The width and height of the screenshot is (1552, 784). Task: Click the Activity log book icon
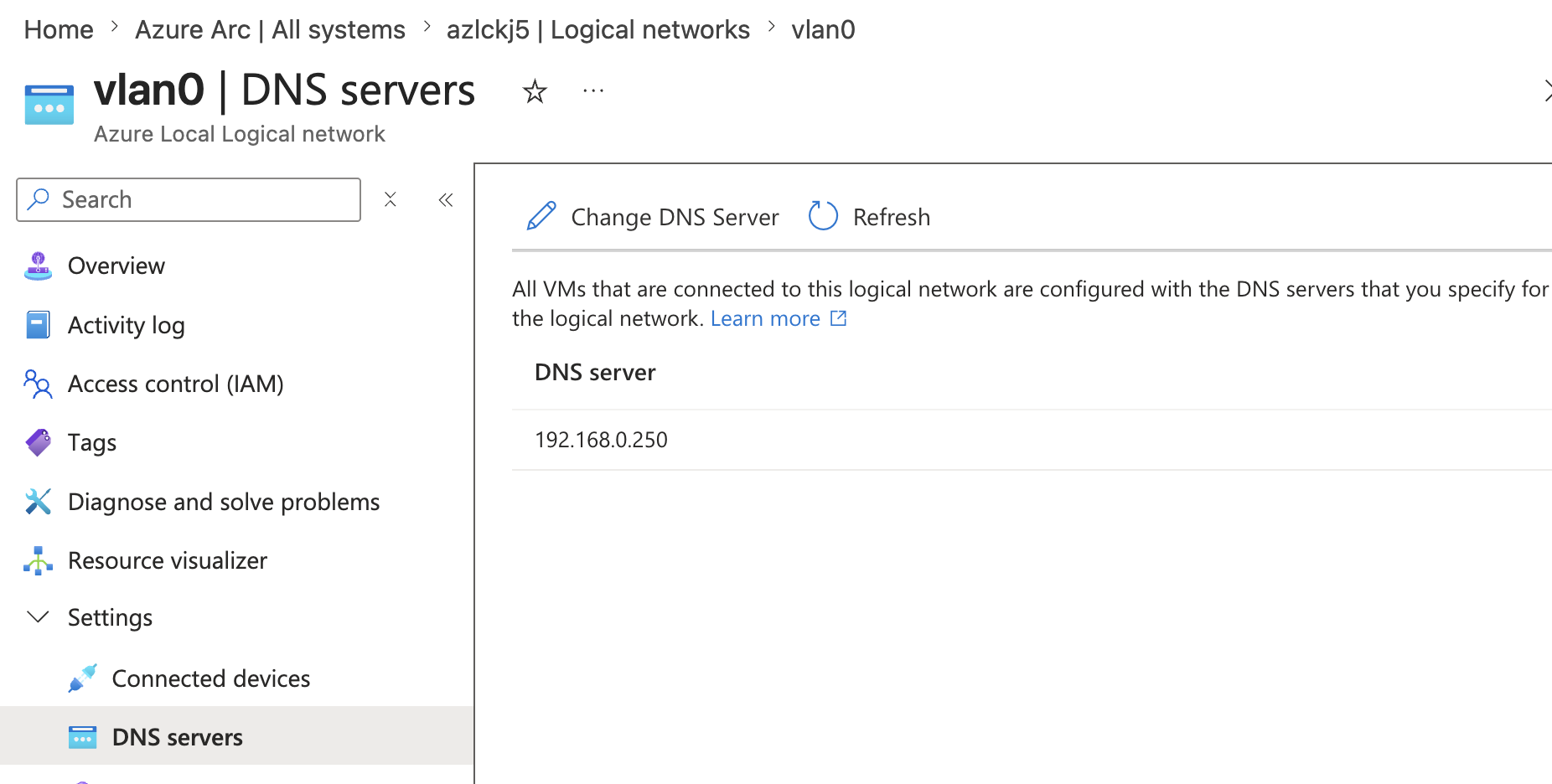[38, 325]
